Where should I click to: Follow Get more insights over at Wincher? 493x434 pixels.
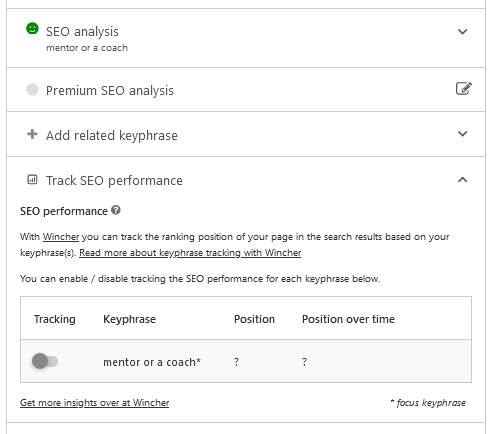pos(94,403)
